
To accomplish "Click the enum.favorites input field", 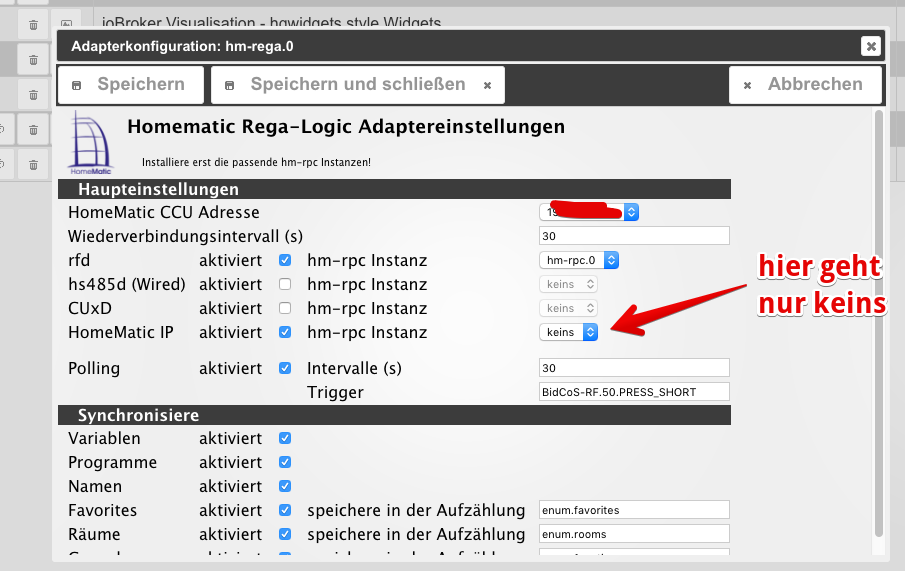I will pyautogui.click(x=634, y=510).
